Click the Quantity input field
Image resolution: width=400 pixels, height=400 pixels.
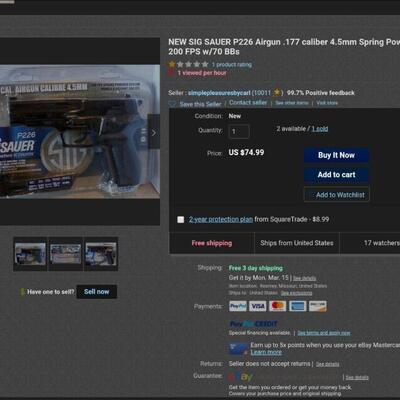[x=239, y=131]
